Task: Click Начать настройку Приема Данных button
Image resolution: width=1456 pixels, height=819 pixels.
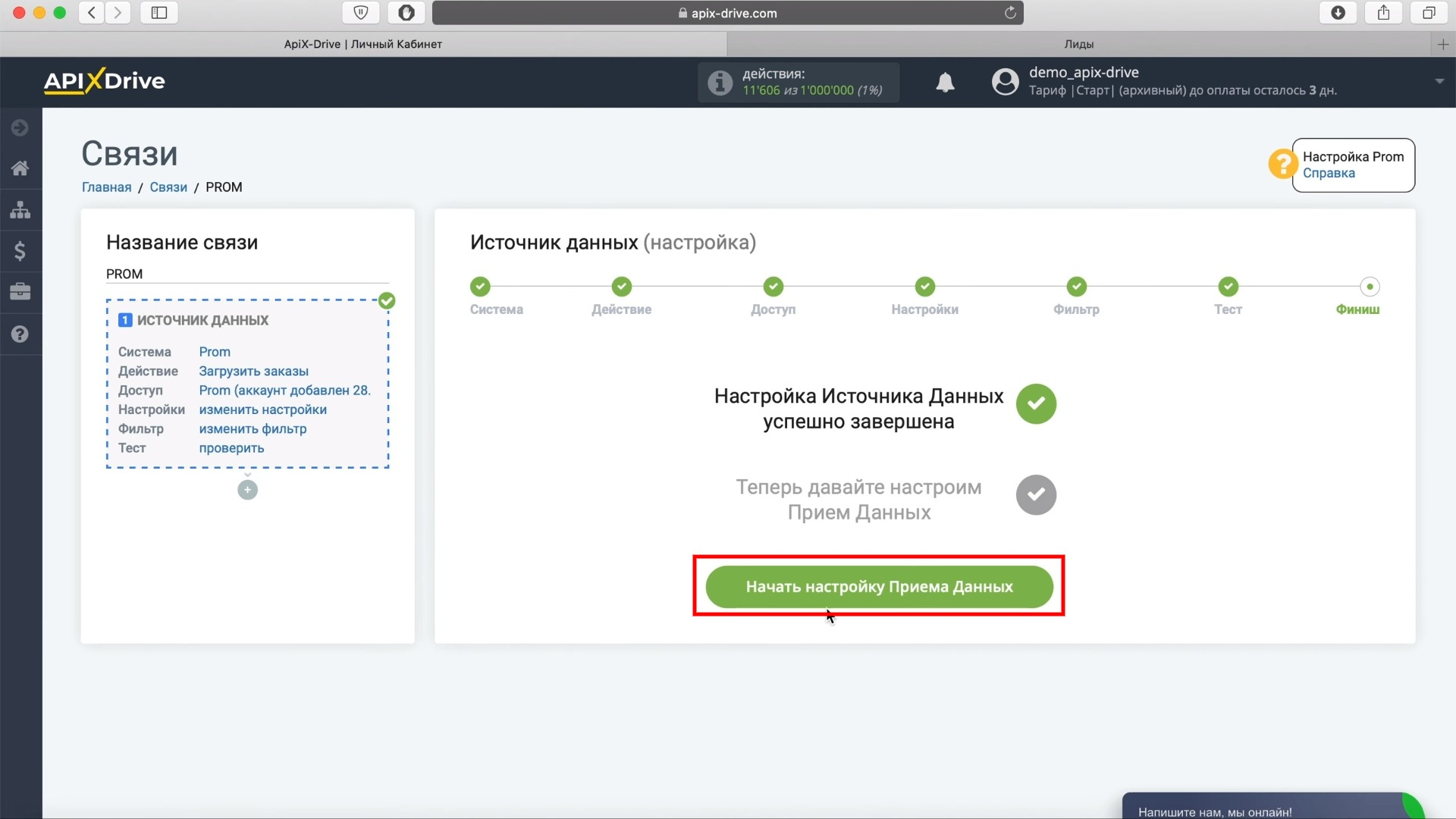Action: tap(879, 586)
